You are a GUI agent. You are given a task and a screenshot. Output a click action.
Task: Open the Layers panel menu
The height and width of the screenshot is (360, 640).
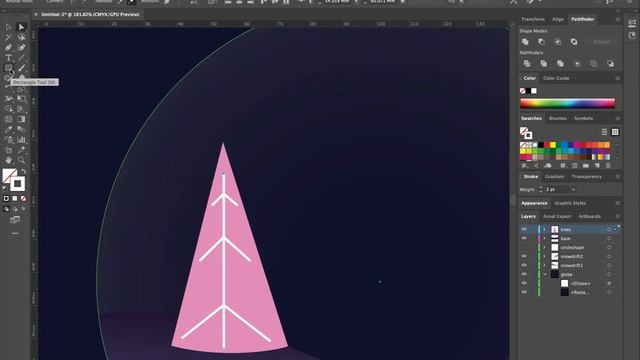[x=618, y=216]
